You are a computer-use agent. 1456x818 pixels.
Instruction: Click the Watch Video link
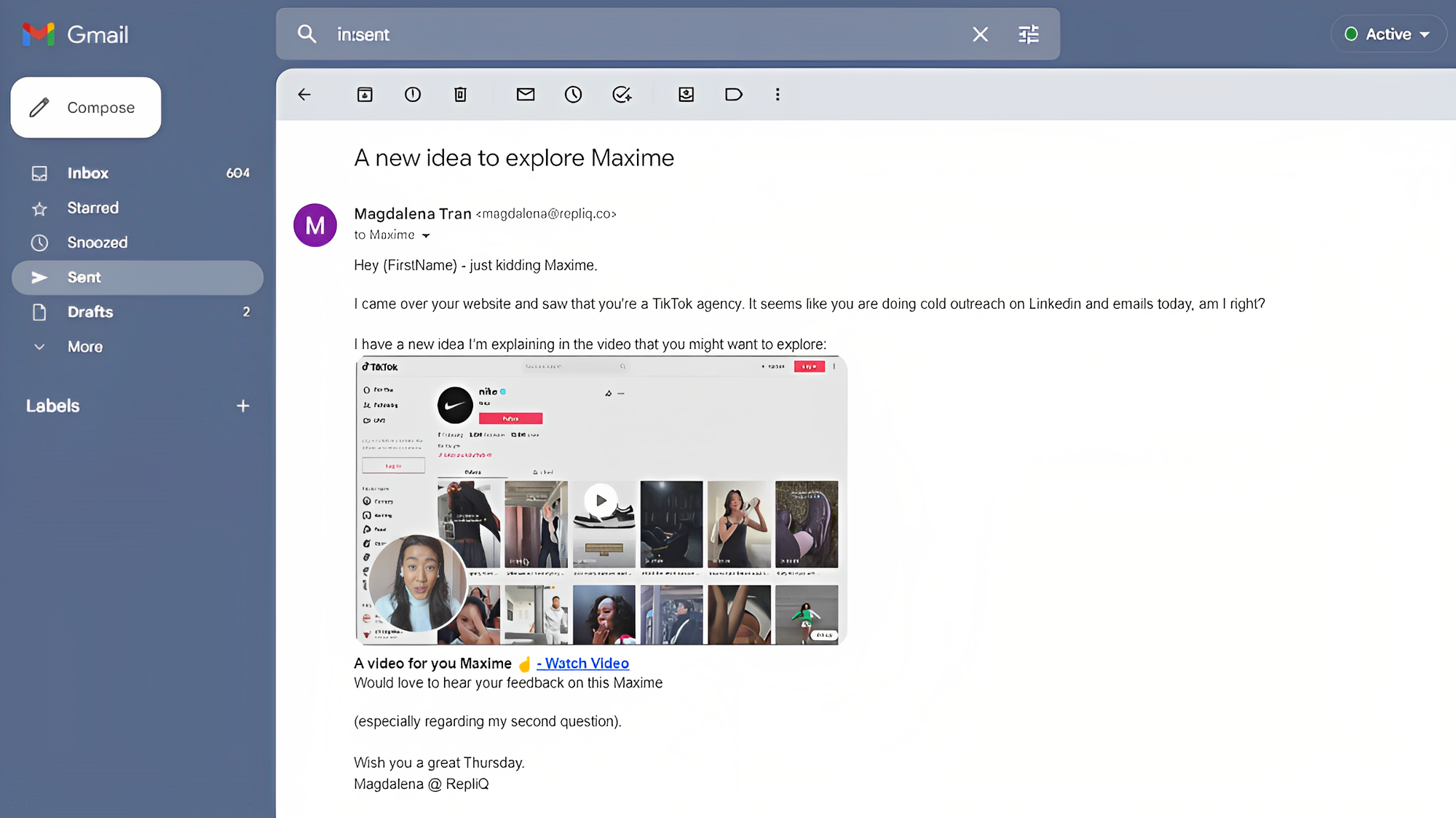pos(583,664)
